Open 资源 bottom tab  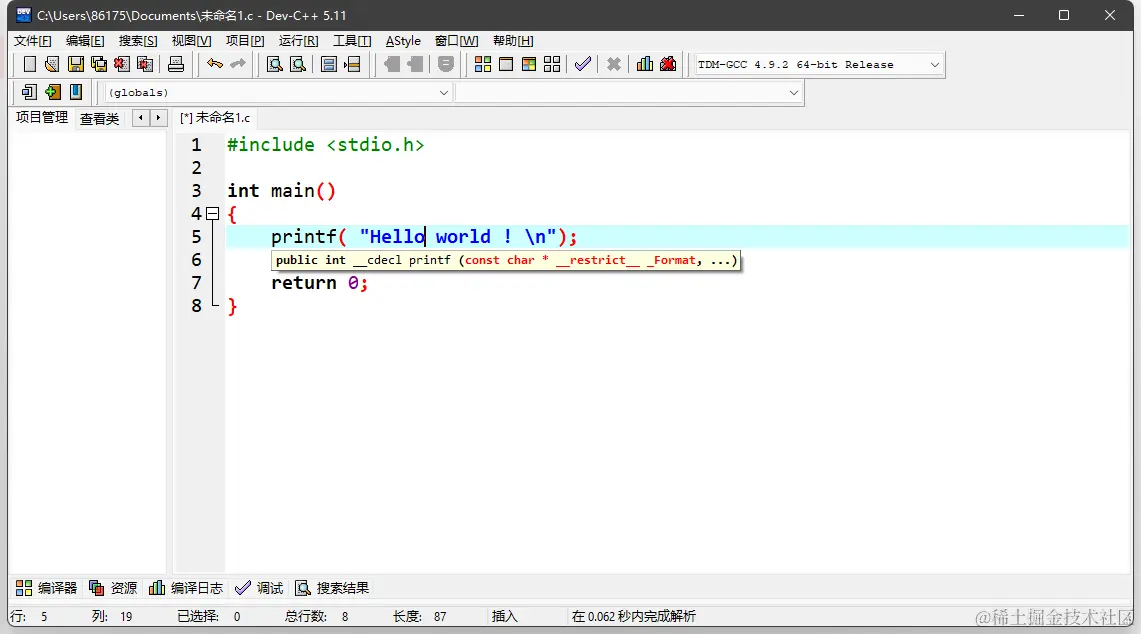click(x=113, y=588)
